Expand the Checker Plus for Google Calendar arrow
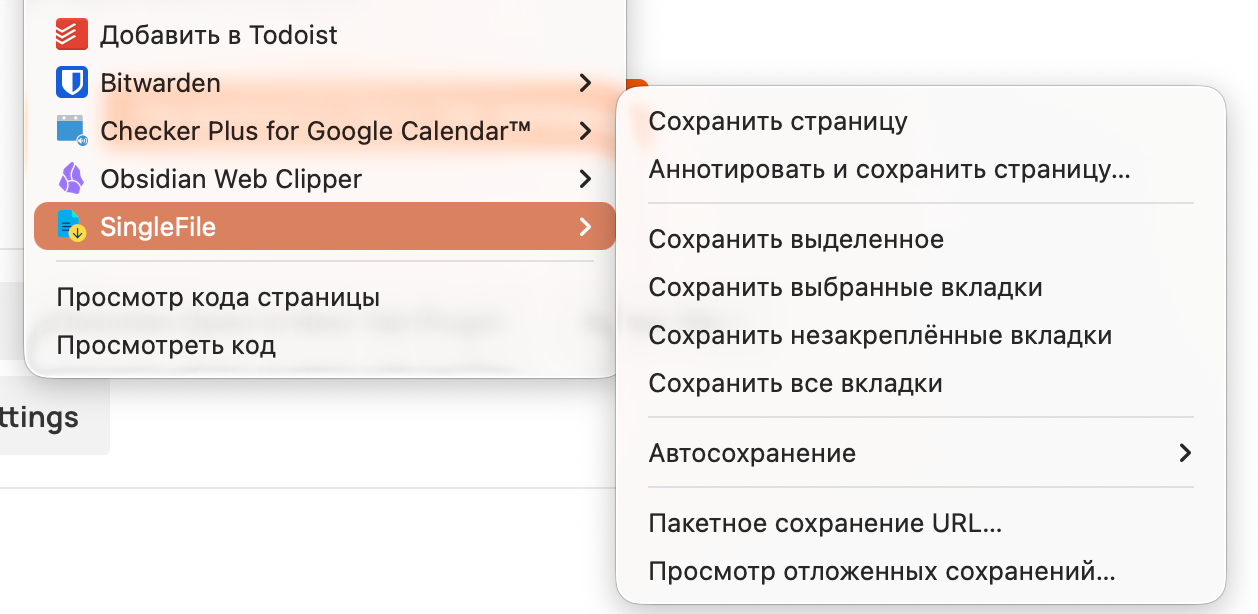 (585, 131)
